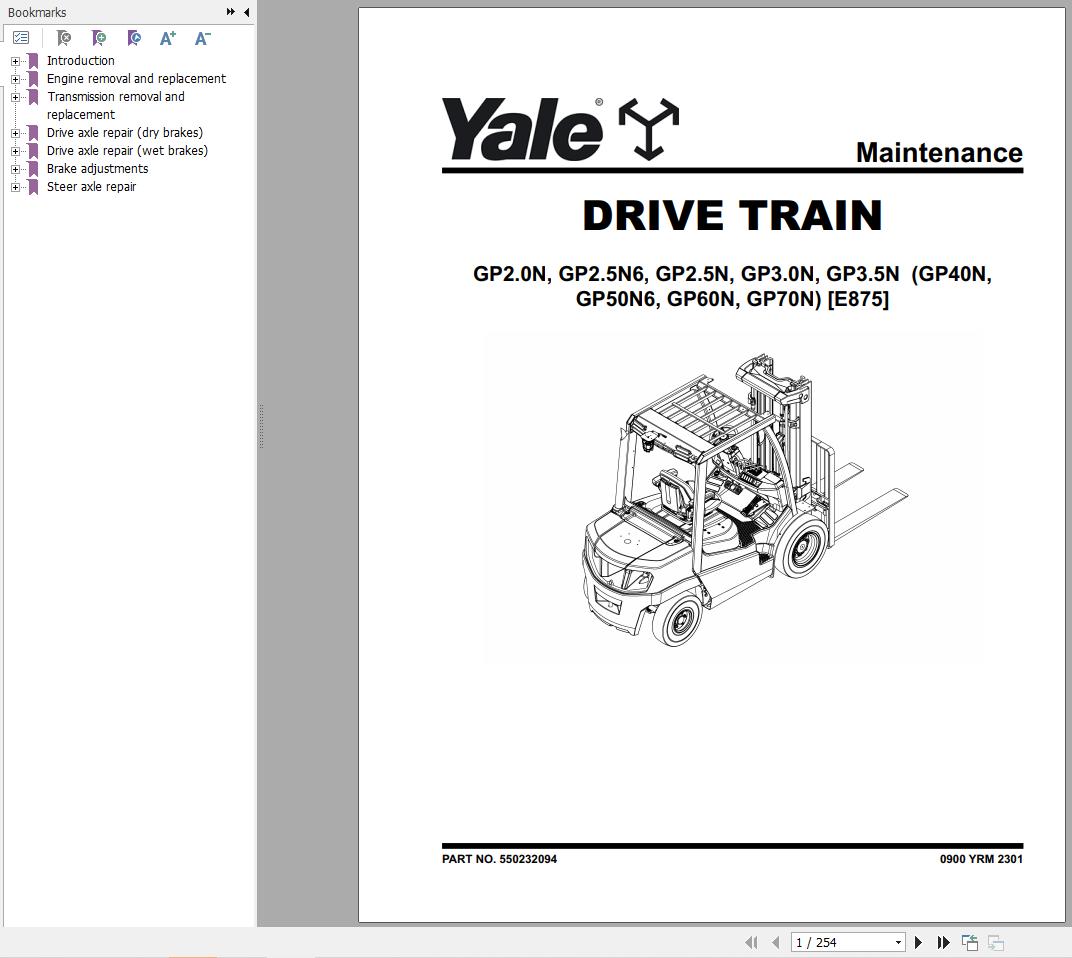Expand the bookmarks panel with double arrow
Screen dimensions: 1072x958
[x=230, y=12]
